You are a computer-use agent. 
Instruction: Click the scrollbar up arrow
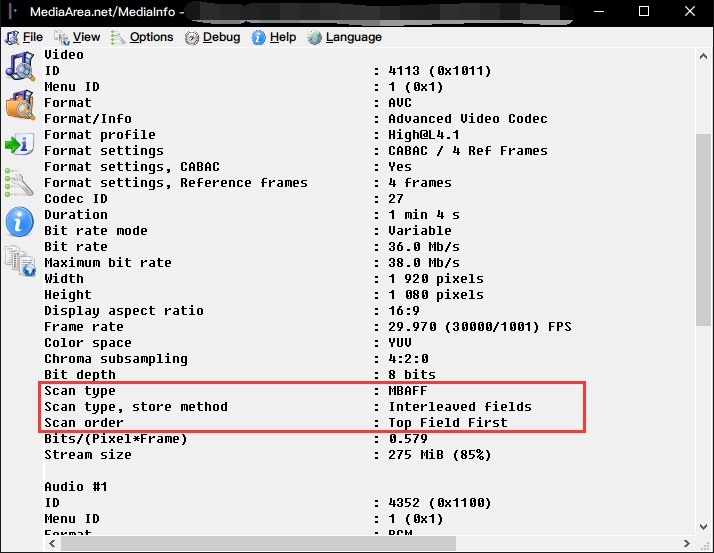703,58
